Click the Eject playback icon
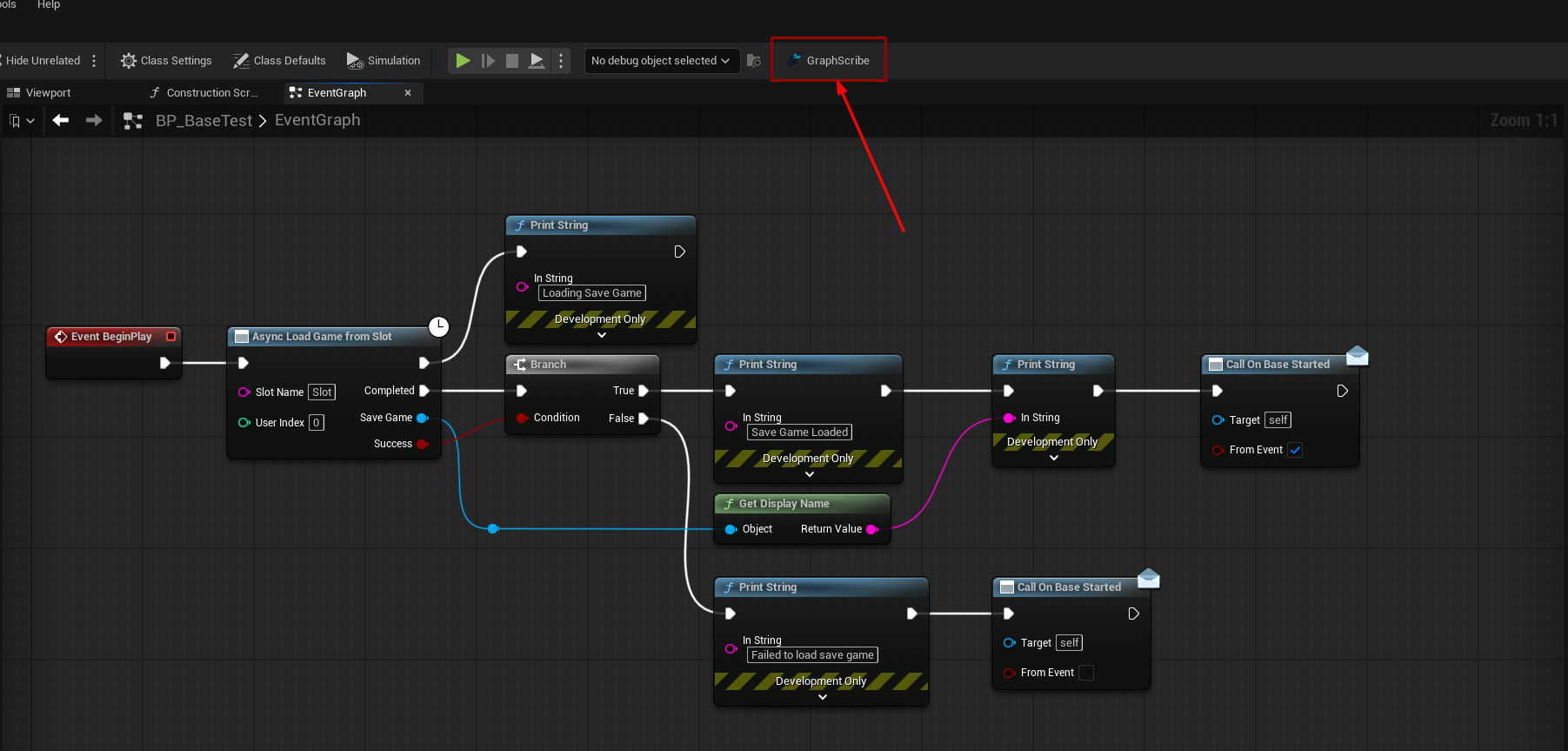Image resolution: width=1568 pixels, height=751 pixels. (537, 60)
